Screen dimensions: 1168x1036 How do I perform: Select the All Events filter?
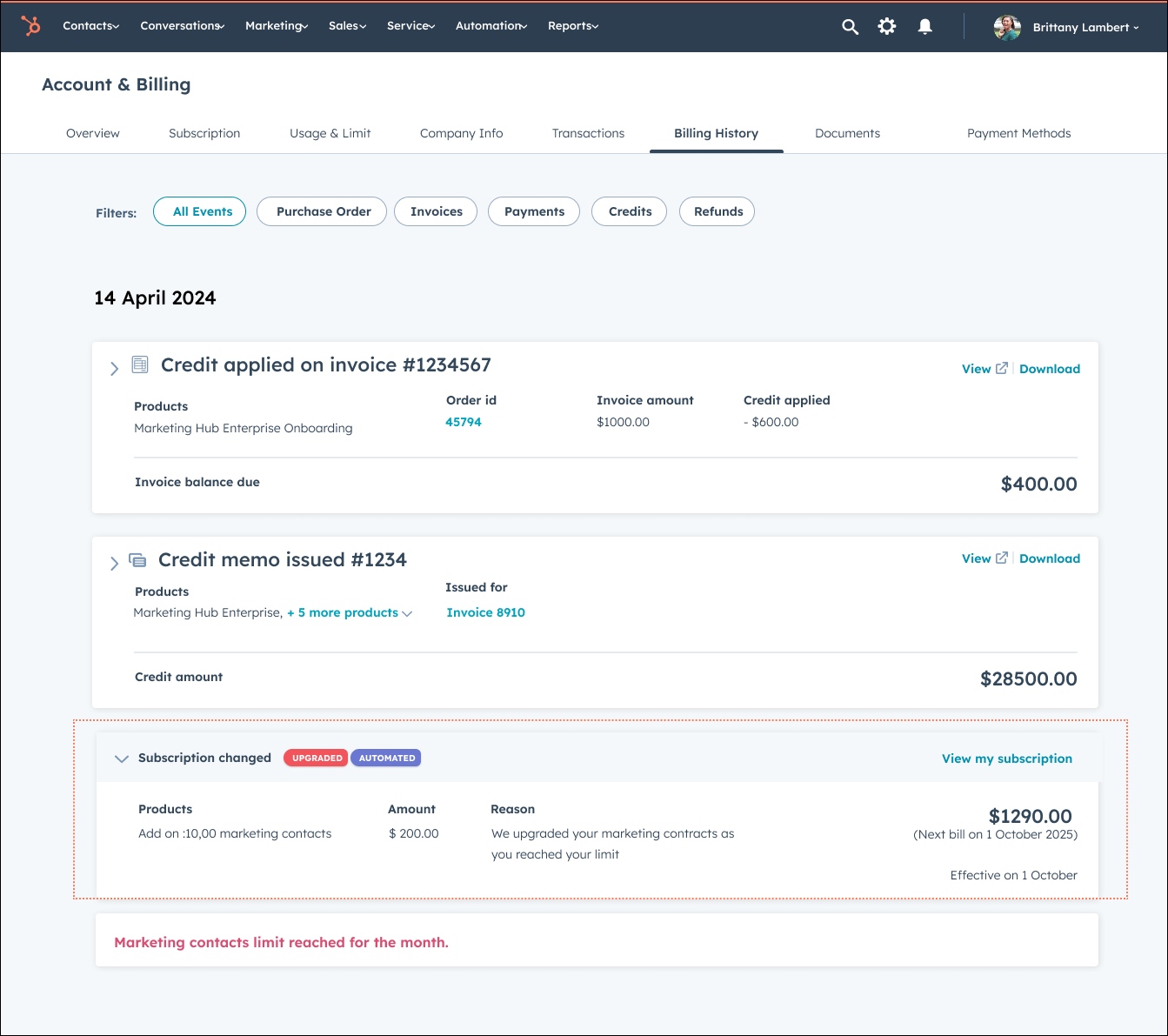pos(200,211)
